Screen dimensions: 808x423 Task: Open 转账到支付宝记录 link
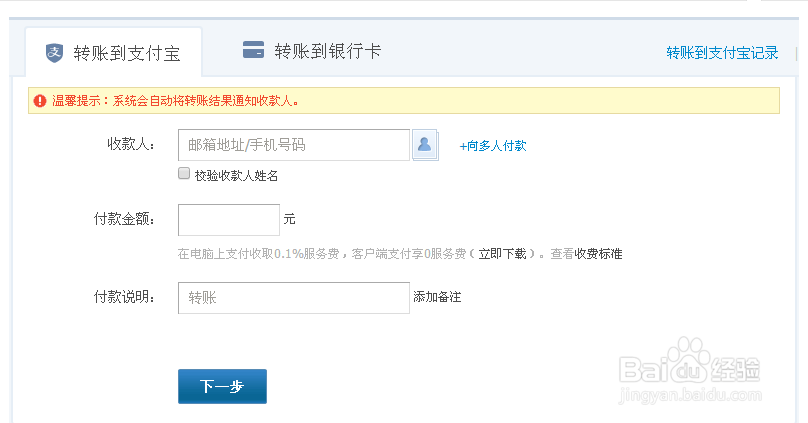click(722, 53)
